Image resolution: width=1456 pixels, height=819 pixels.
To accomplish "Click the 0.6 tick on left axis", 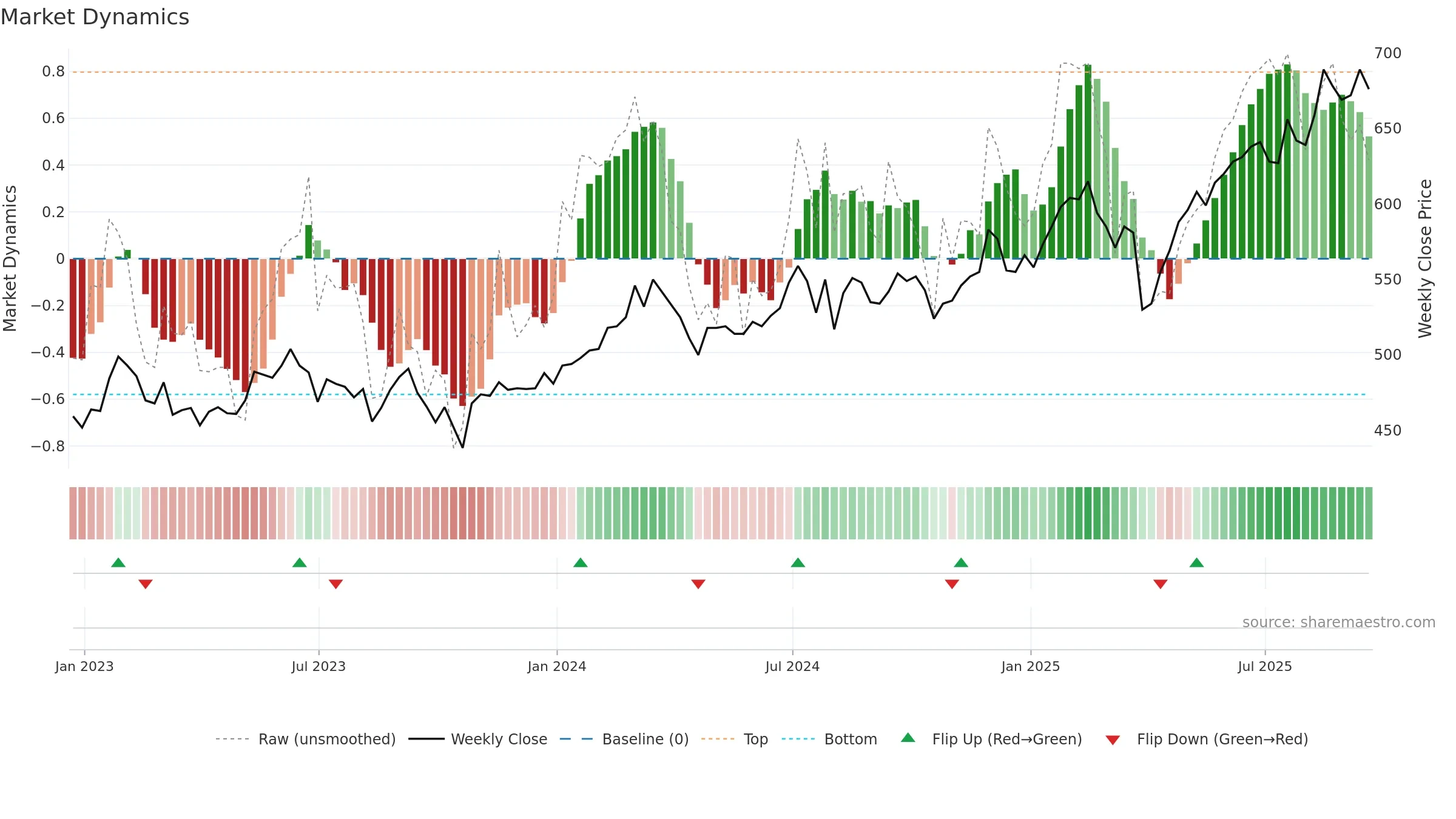I will pos(53,118).
